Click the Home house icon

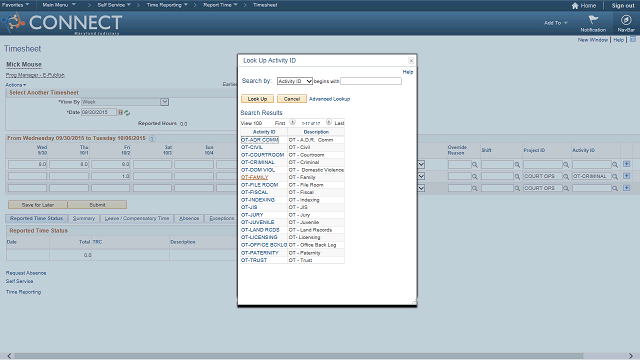tap(575, 6)
